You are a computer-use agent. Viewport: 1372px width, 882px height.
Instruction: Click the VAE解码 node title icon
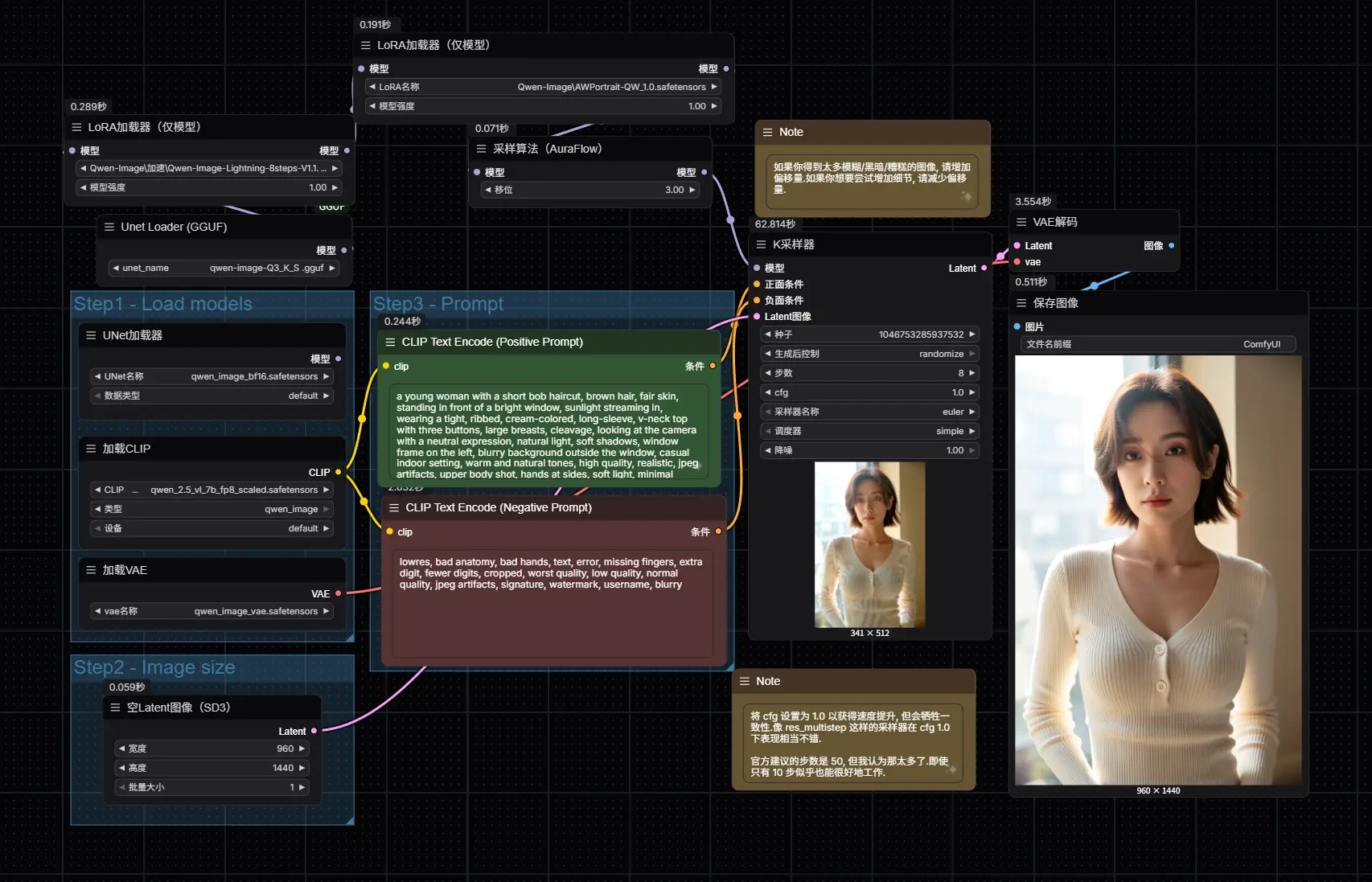(1021, 222)
